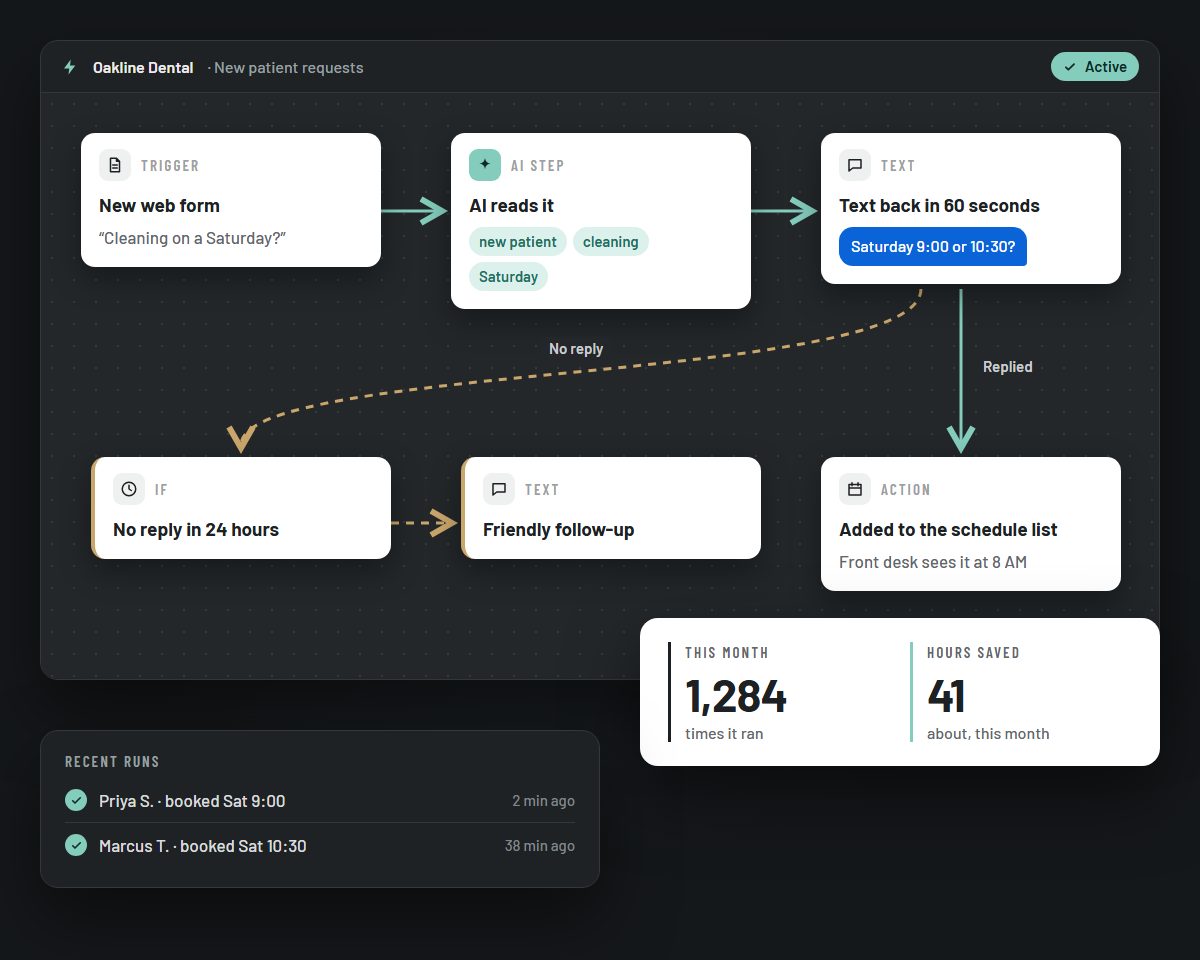1200x960 pixels.
Task: Click the sparkle icon on the AI Step card
Action: [485, 165]
